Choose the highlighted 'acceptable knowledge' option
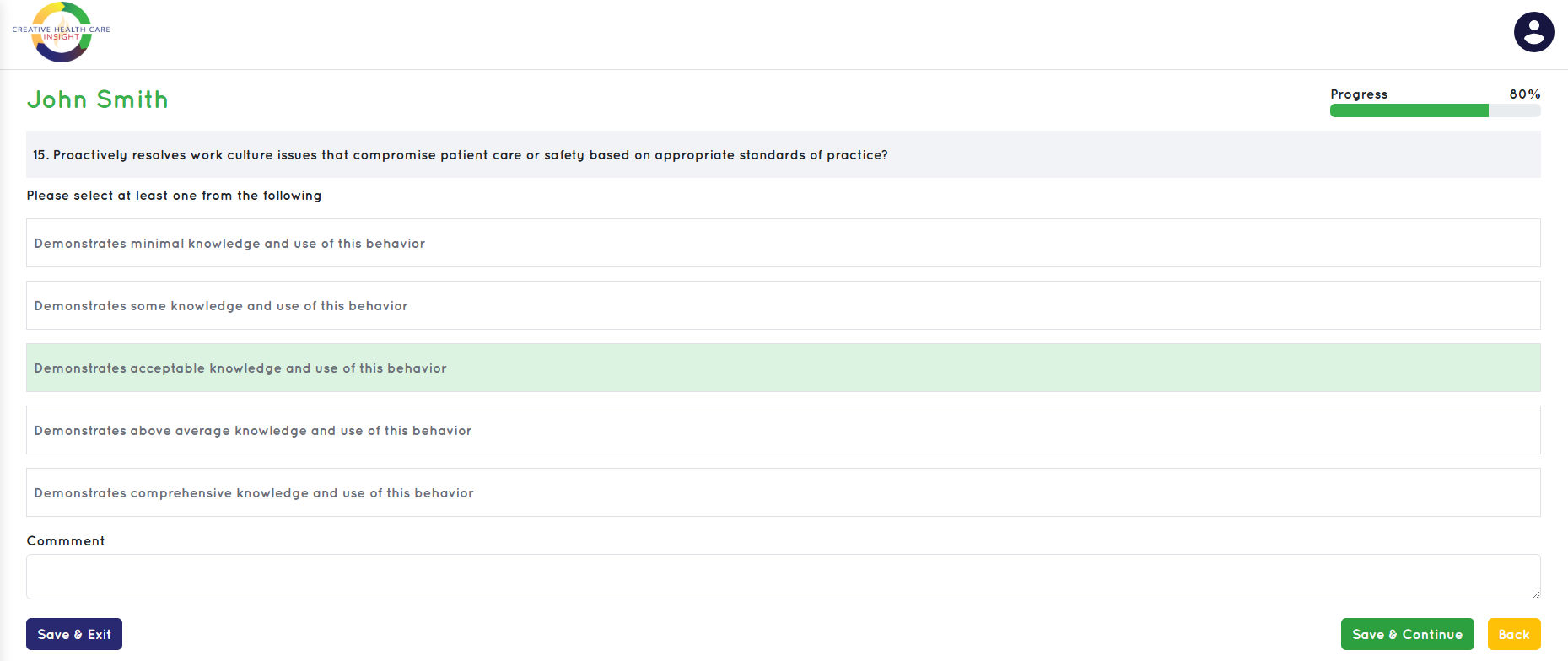 [783, 368]
